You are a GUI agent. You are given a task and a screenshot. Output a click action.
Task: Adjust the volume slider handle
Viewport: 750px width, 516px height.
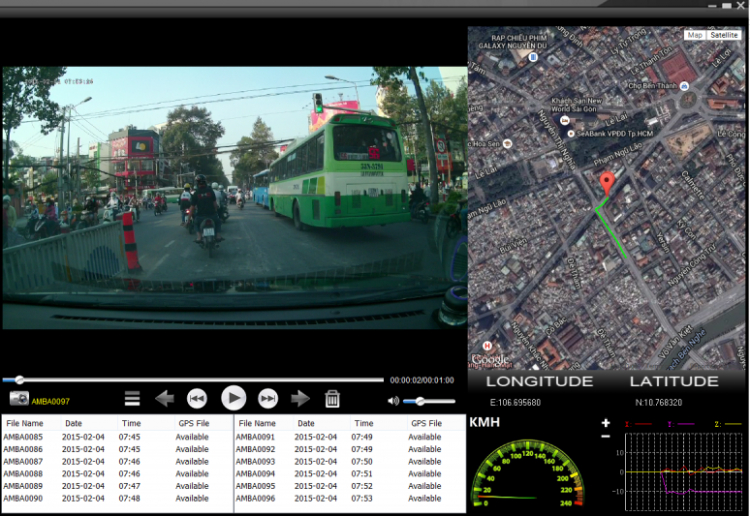420,401
